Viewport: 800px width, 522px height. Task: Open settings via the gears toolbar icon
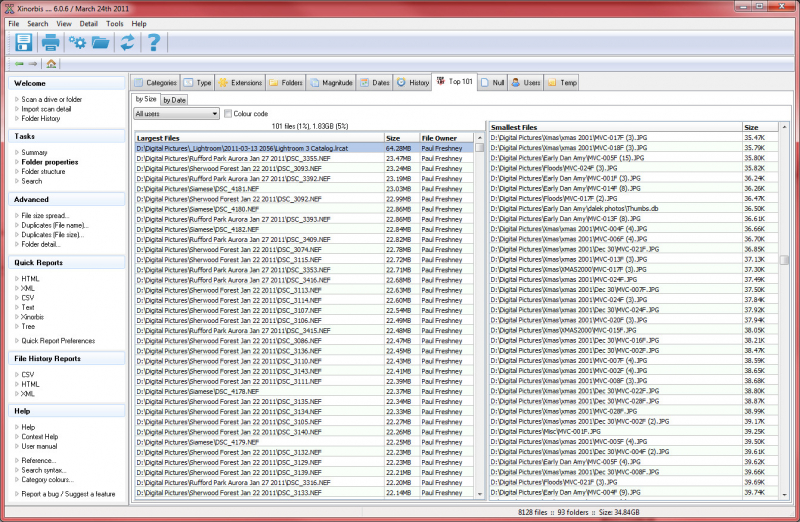(x=78, y=42)
